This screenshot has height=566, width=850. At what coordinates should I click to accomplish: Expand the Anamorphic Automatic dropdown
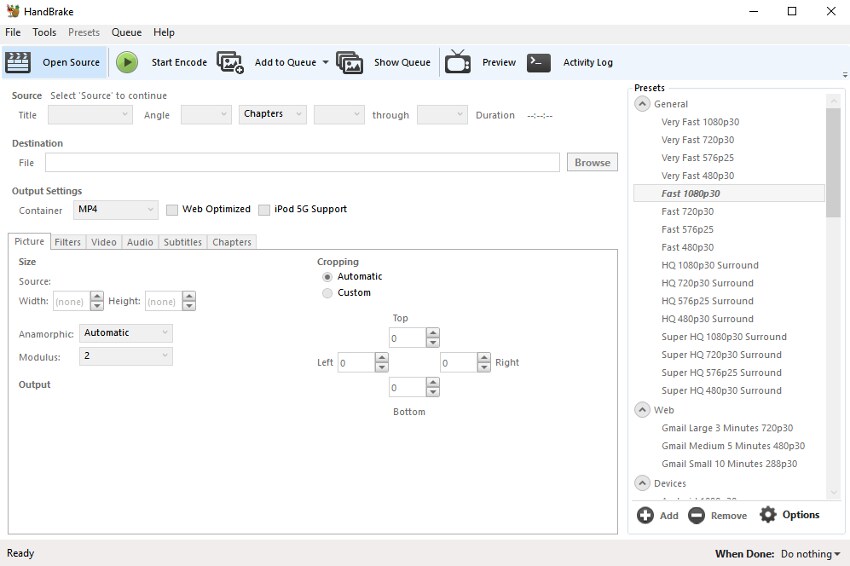pyautogui.click(x=125, y=333)
